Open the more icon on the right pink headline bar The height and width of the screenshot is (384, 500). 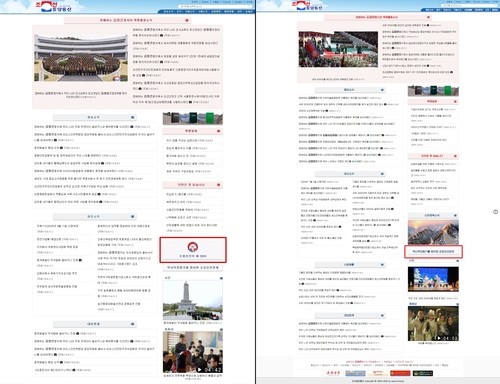coord(428,17)
